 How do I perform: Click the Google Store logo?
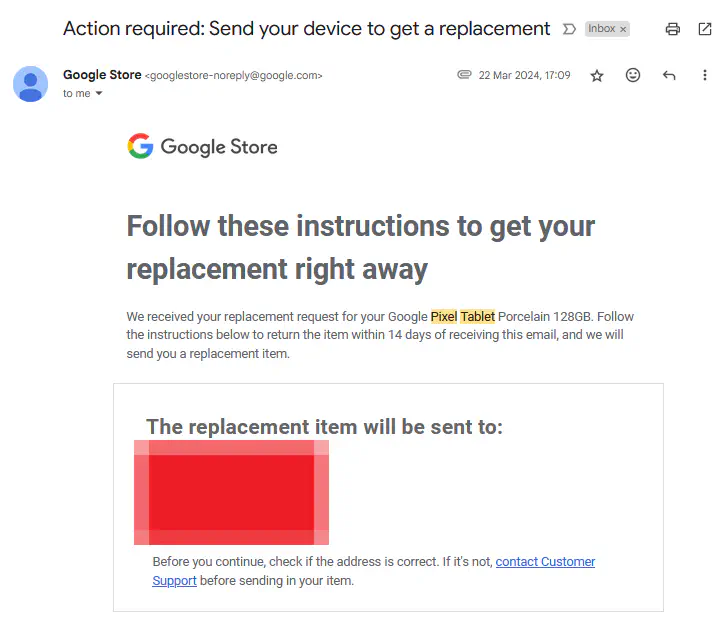coord(202,147)
